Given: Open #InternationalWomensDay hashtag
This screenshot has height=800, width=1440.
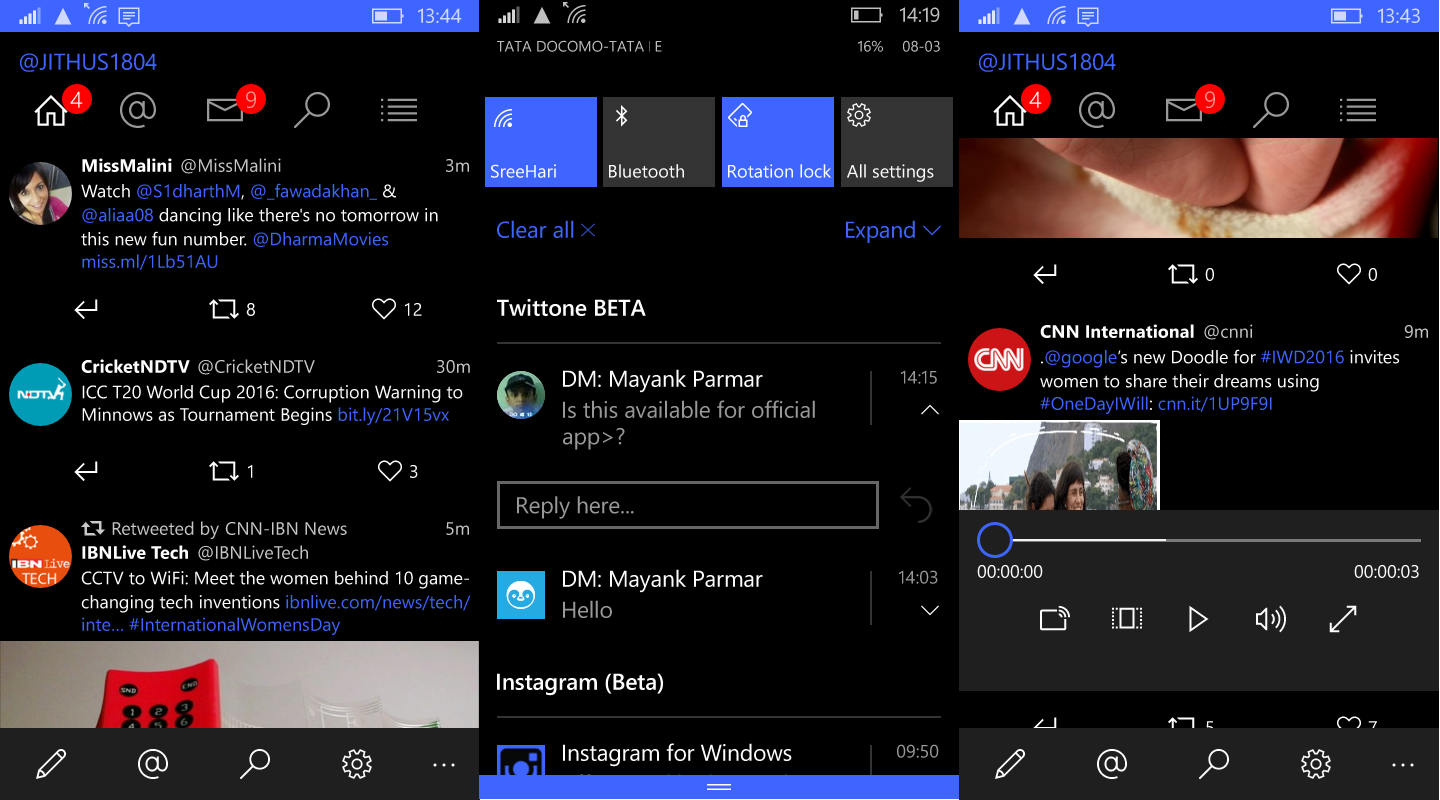Looking at the screenshot, I should point(235,625).
